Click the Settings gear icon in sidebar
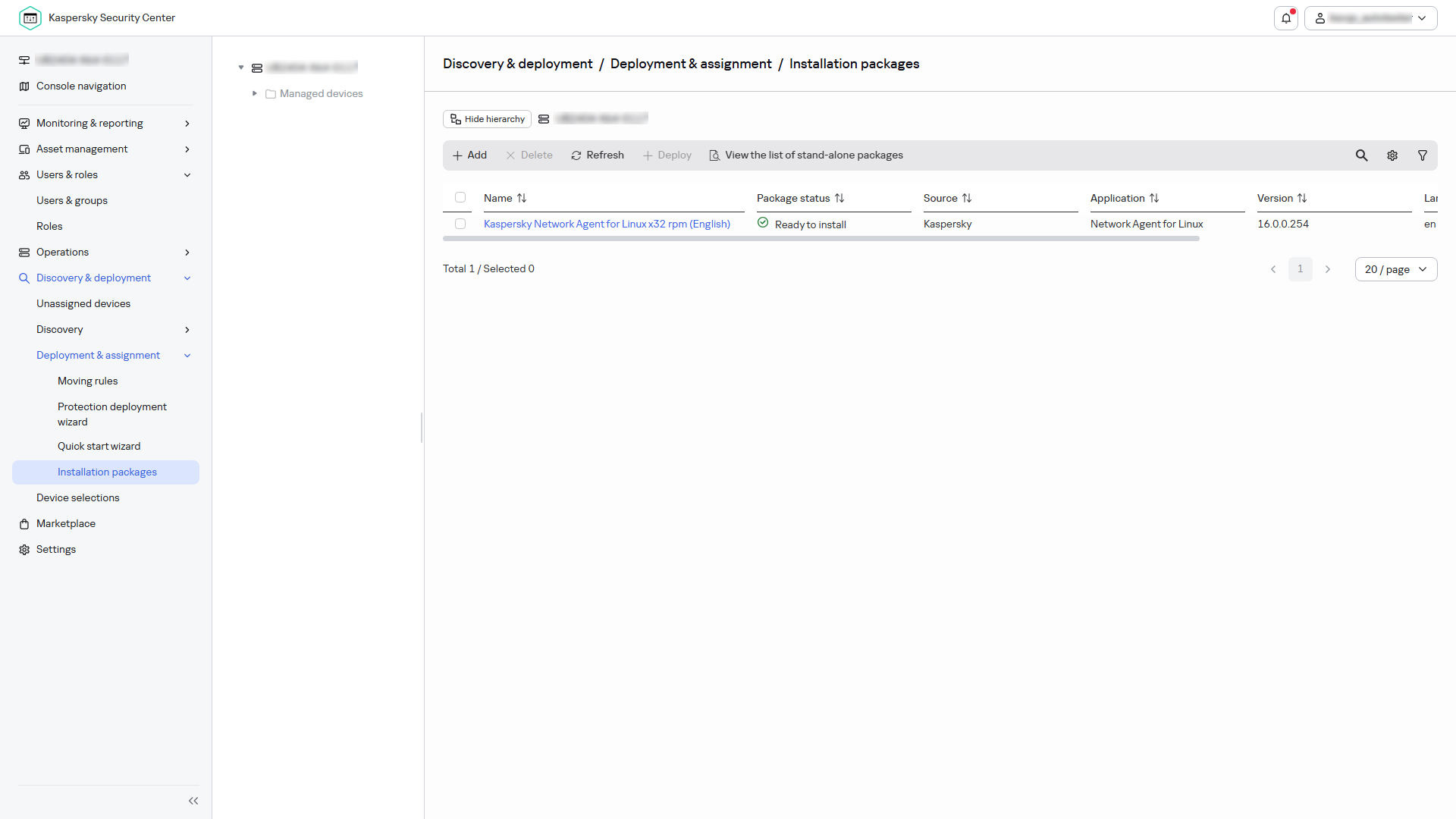 tap(24, 550)
